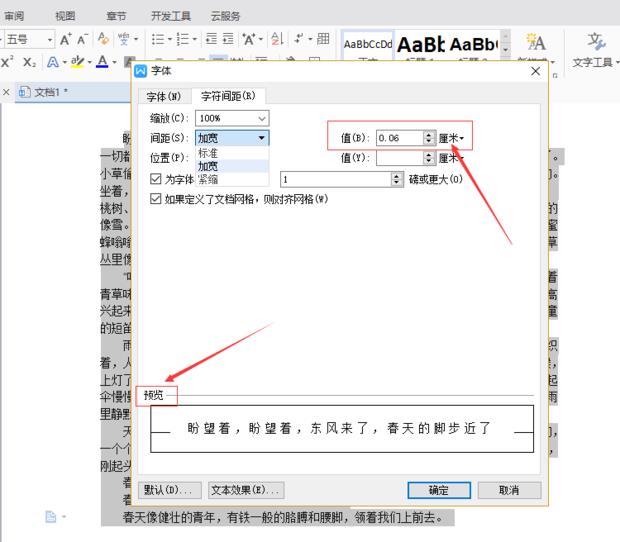Switch to the 字体(N) tab
Image resolution: width=620 pixels, height=542 pixels.
[x=164, y=96]
